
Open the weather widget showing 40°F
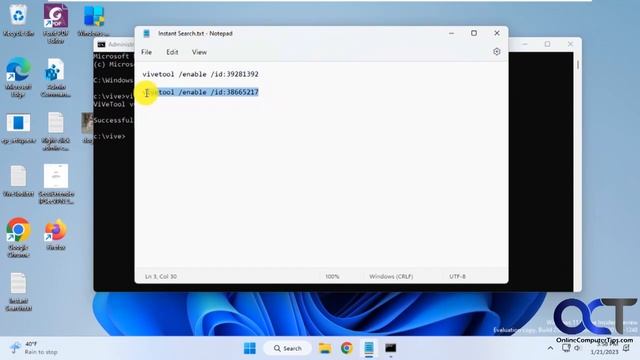[x=33, y=348]
